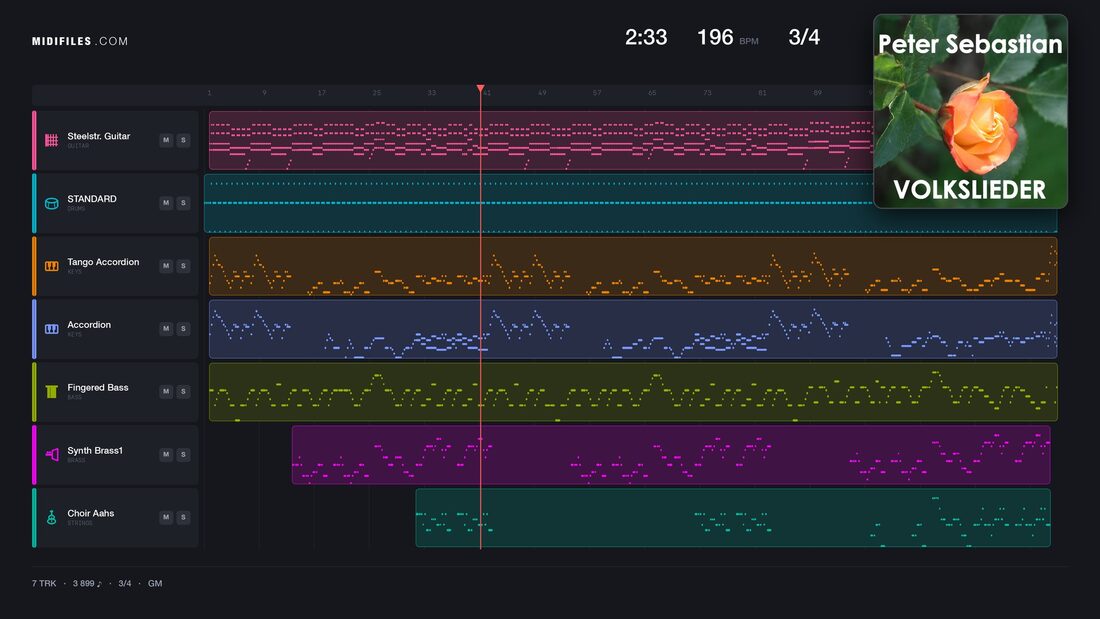Image resolution: width=1100 pixels, height=619 pixels.
Task: Solo the Tango Accordion track
Action: (183, 266)
